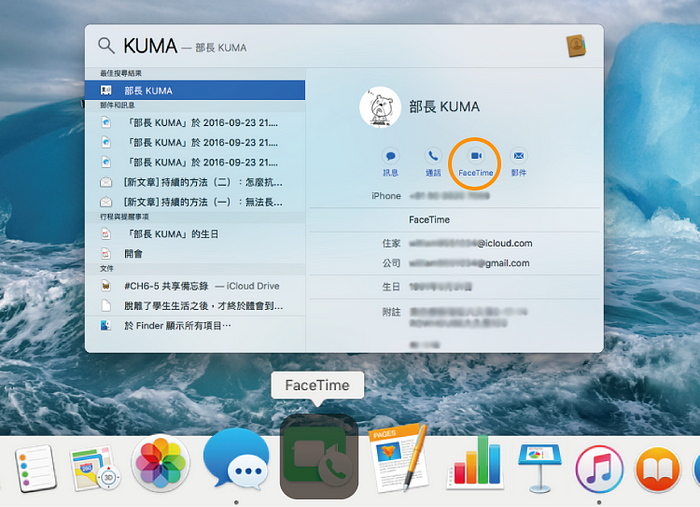This screenshot has width=700, height=507.
Task: Click contact card icon in top hit row
Action: (x=106, y=91)
